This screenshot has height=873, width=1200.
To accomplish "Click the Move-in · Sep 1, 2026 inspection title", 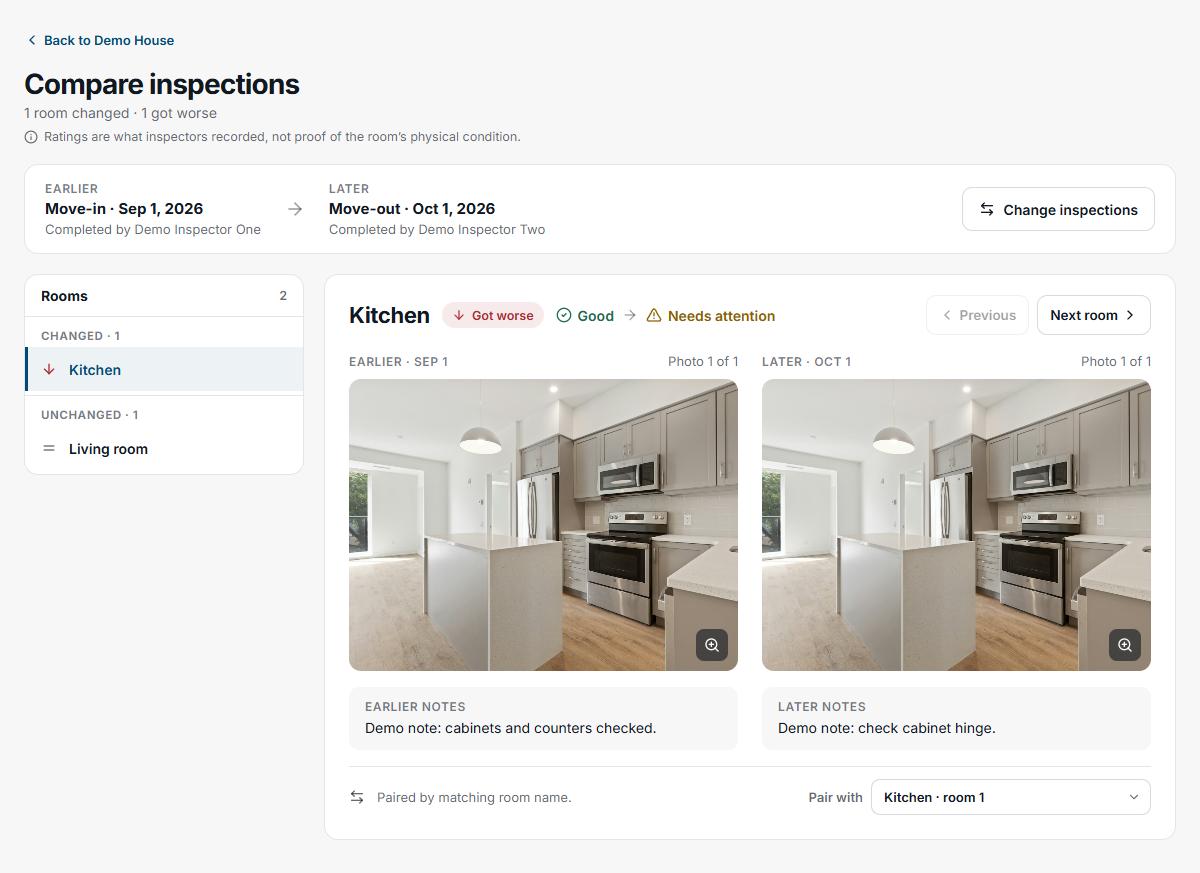I will [124, 209].
